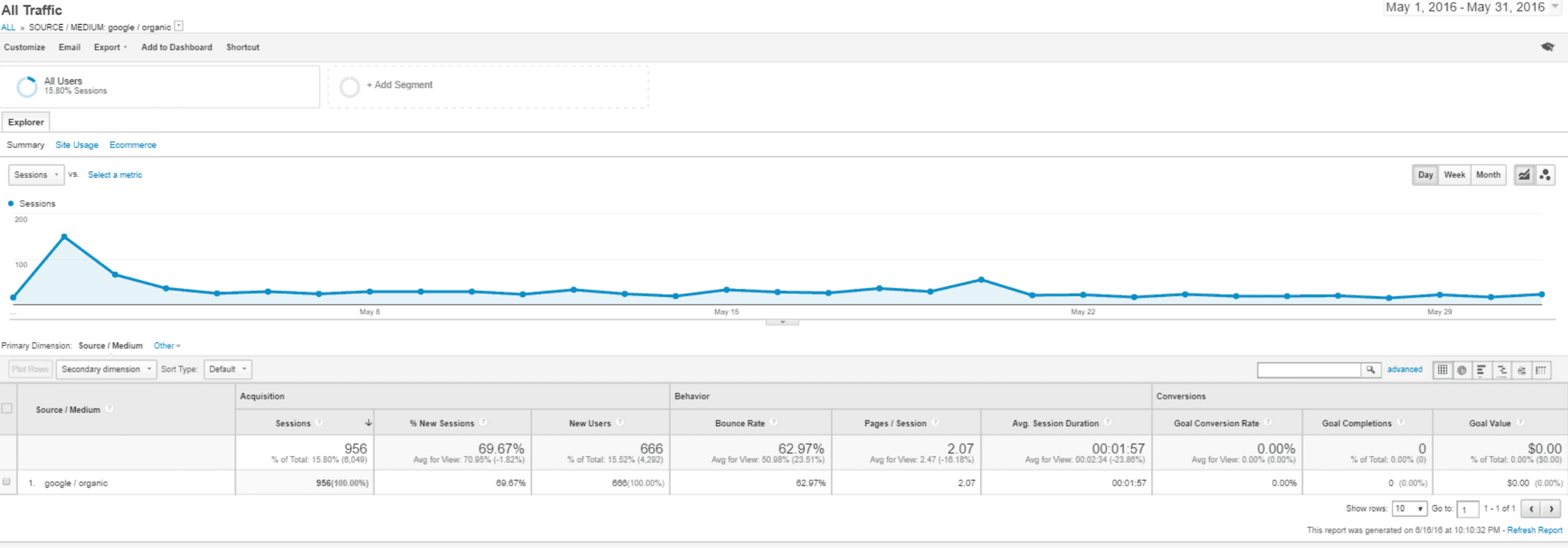Switch to the pie chart Percentage view

coord(1462,370)
